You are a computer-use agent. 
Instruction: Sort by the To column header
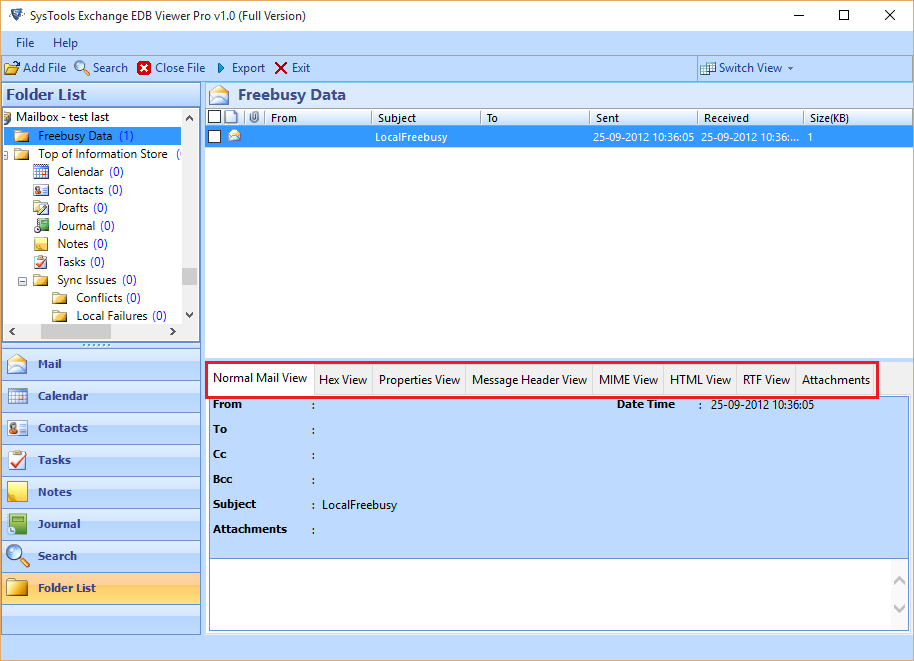click(536, 118)
